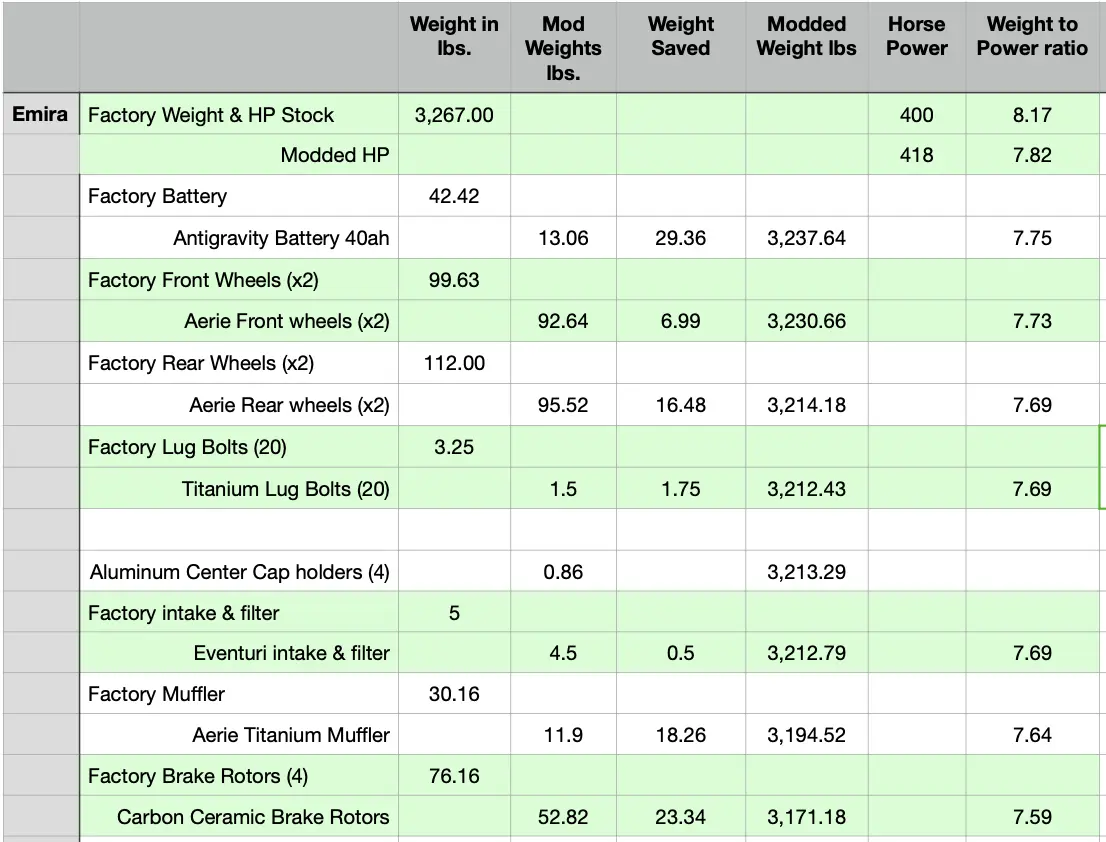Click the Weight in lbs. column header

tap(454, 37)
